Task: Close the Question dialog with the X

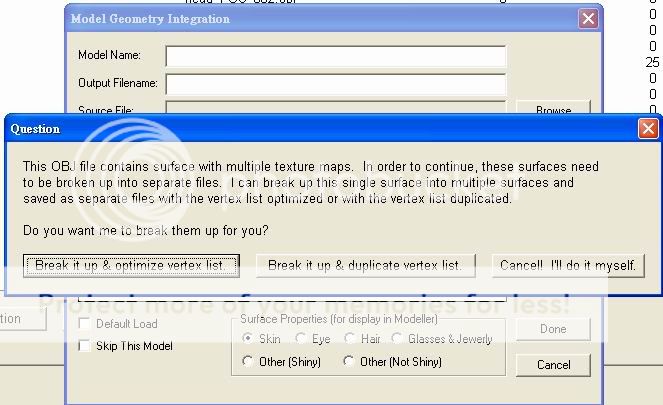Action: (648, 129)
